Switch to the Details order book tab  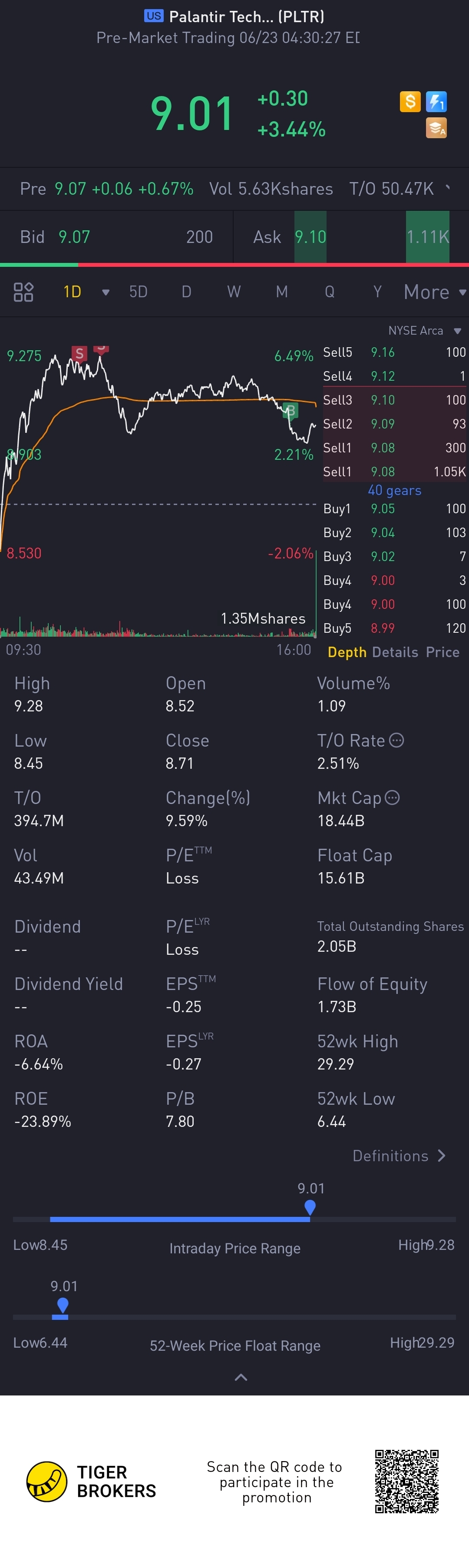click(x=395, y=652)
